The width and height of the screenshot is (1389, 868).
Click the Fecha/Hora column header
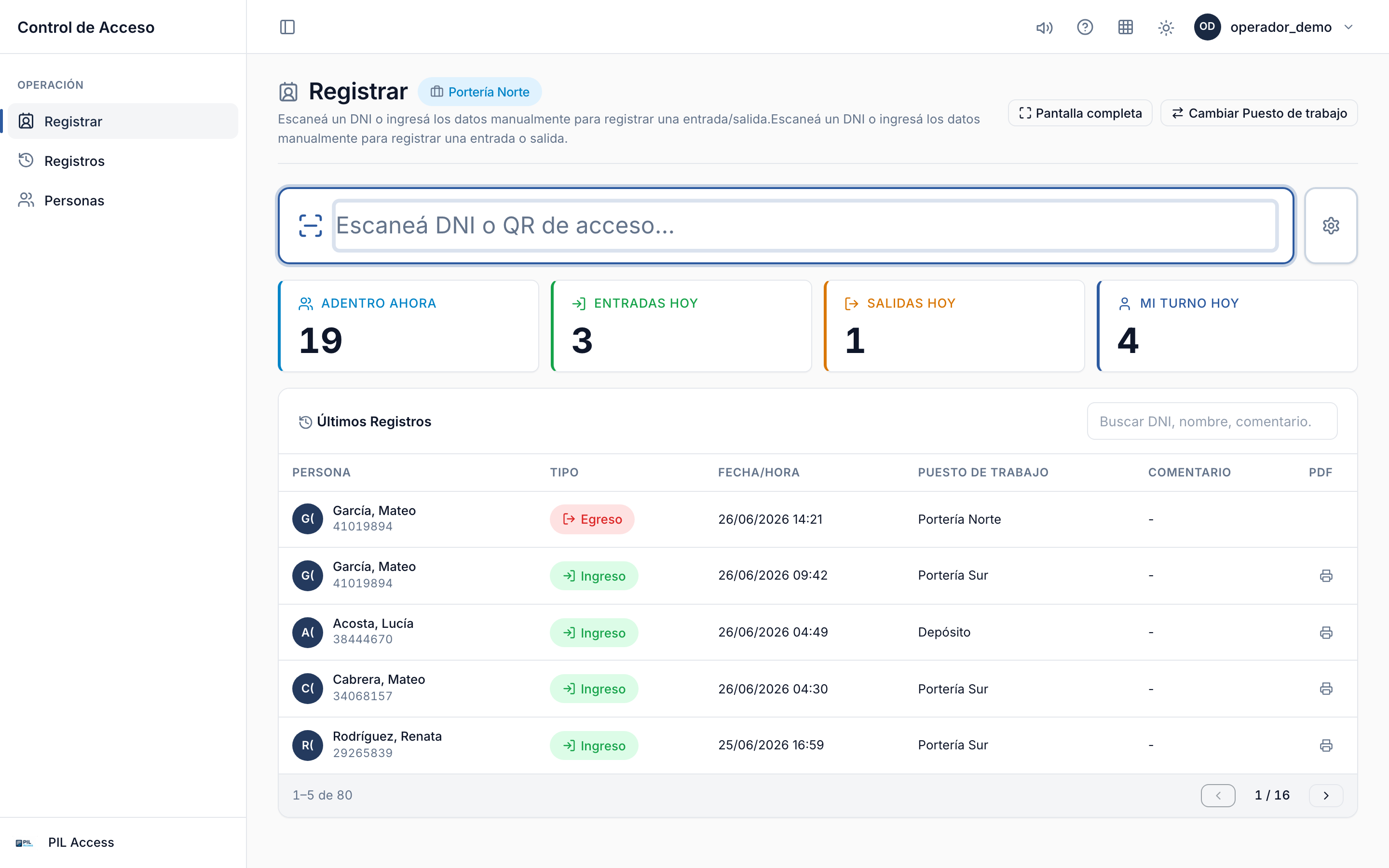pyautogui.click(x=759, y=473)
